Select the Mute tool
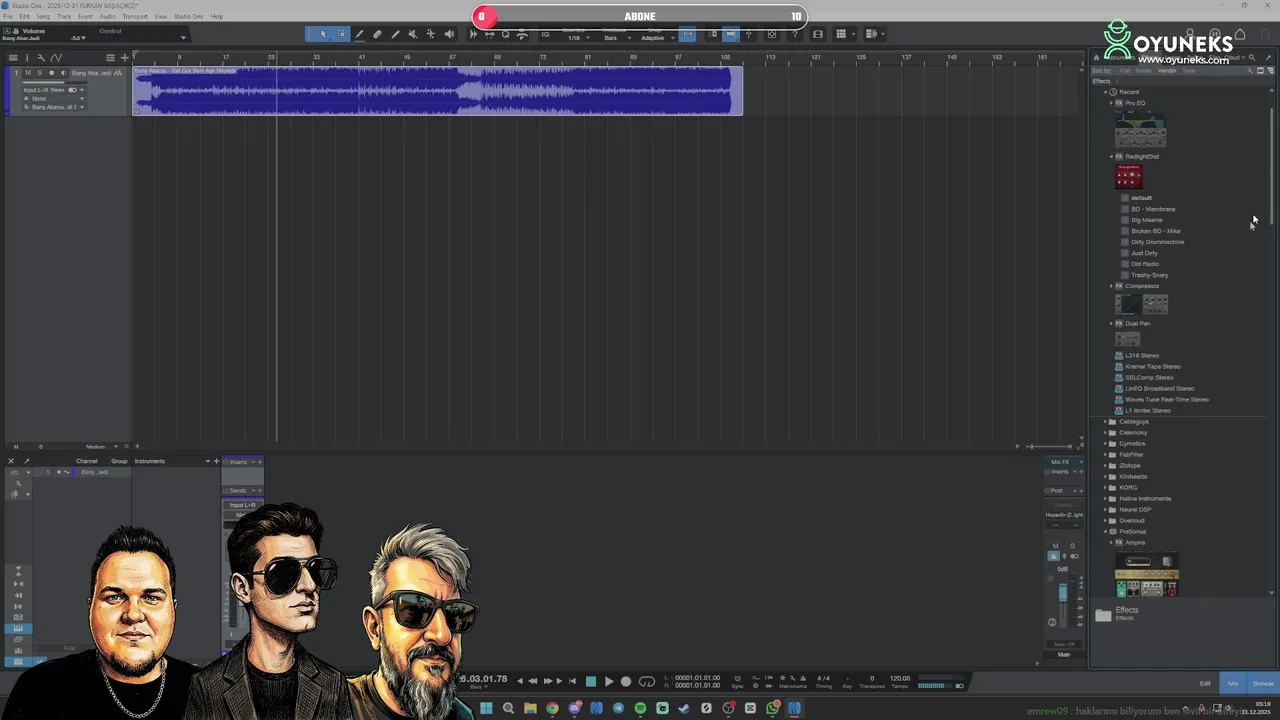This screenshot has width=1280, height=720. [413, 34]
